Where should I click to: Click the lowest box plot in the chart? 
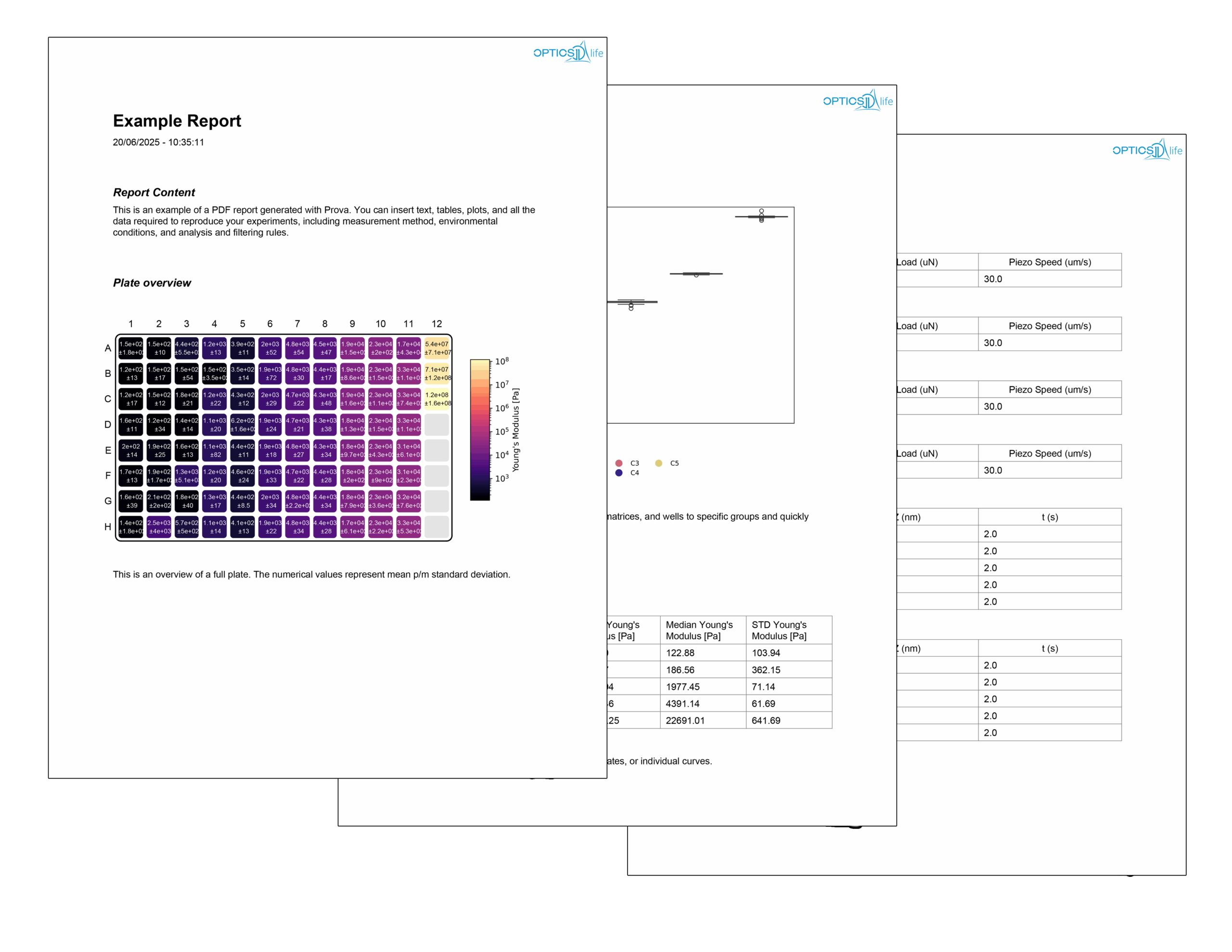coord(632,304)
